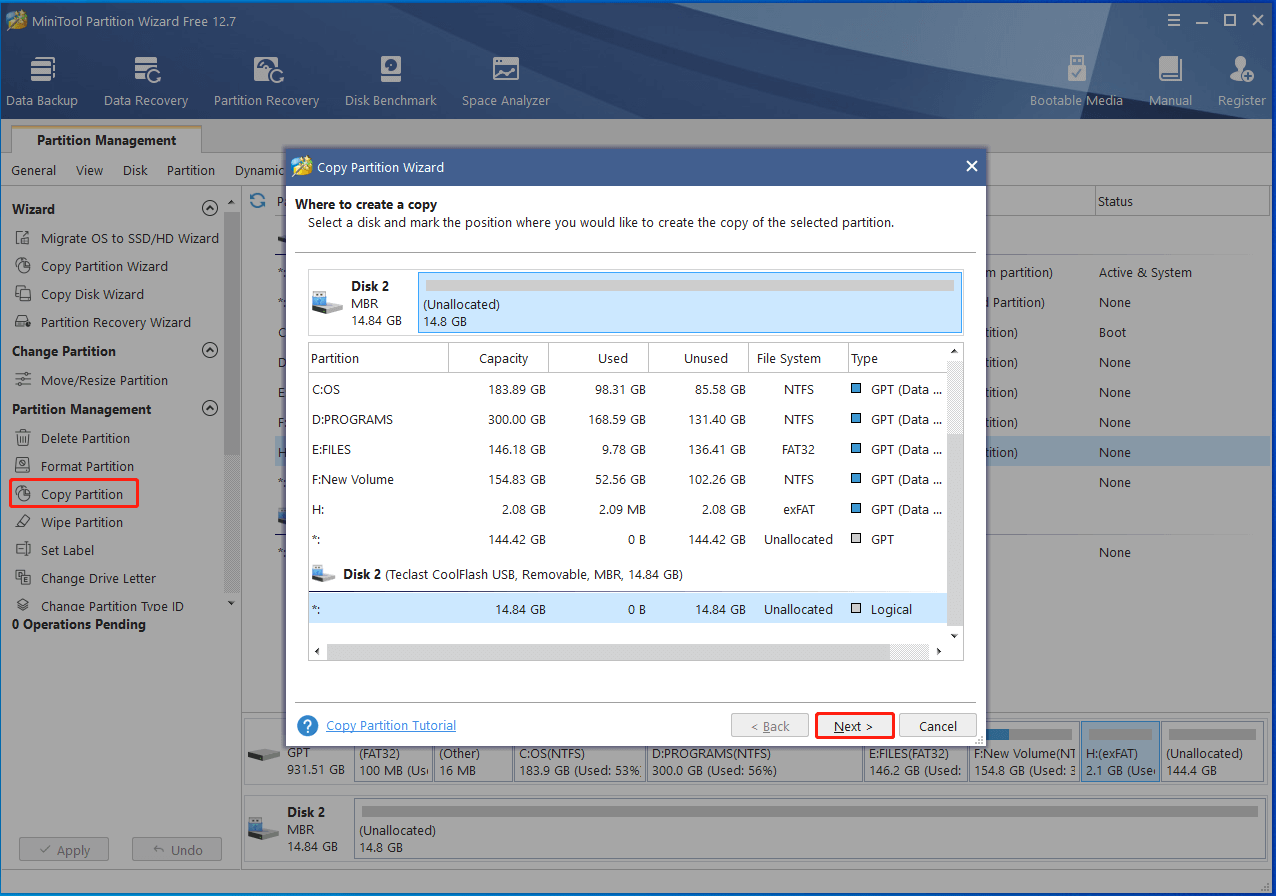Open the Partition menu
This screenshot has height=896, width=1276.
(191, 170)
